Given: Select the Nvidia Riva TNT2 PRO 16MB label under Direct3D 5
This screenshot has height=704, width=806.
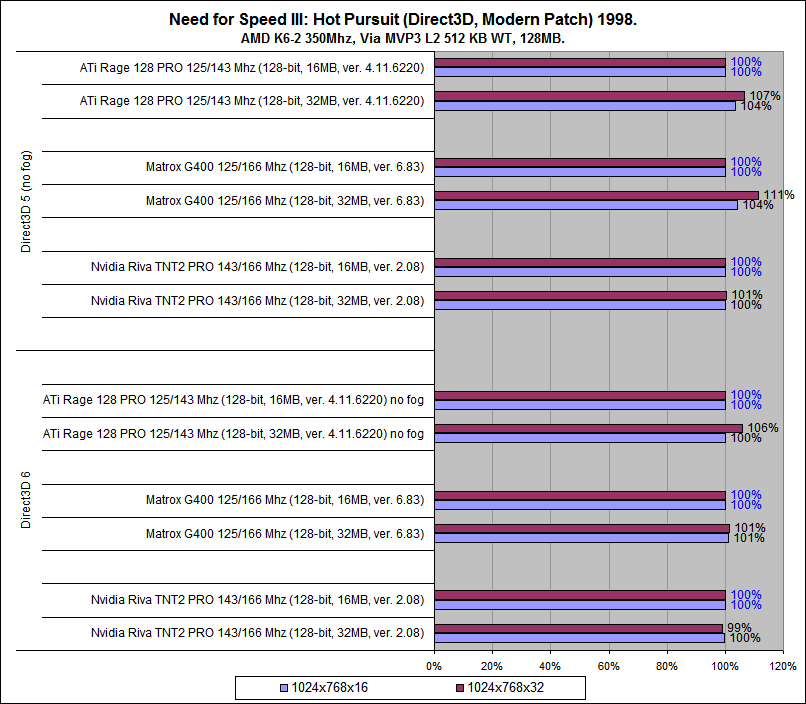Looking at the screenshot, I should coord(258,267).
